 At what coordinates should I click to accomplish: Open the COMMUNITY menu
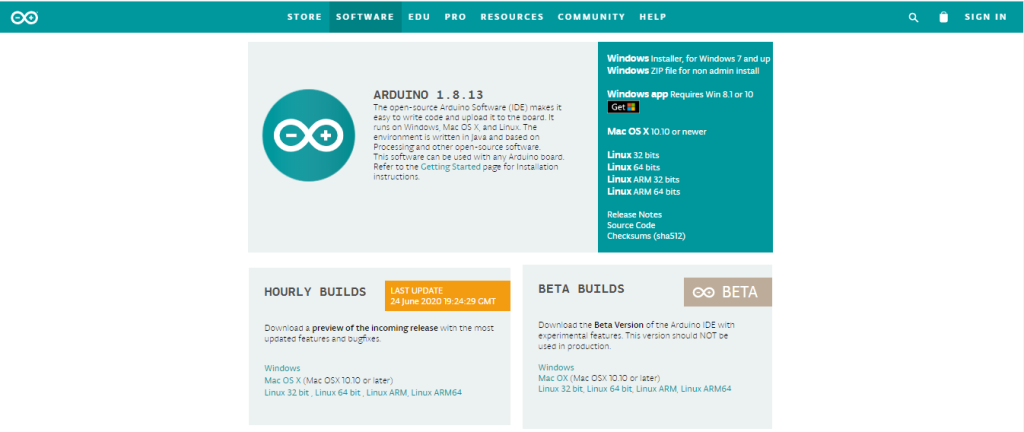click(591, 17)
